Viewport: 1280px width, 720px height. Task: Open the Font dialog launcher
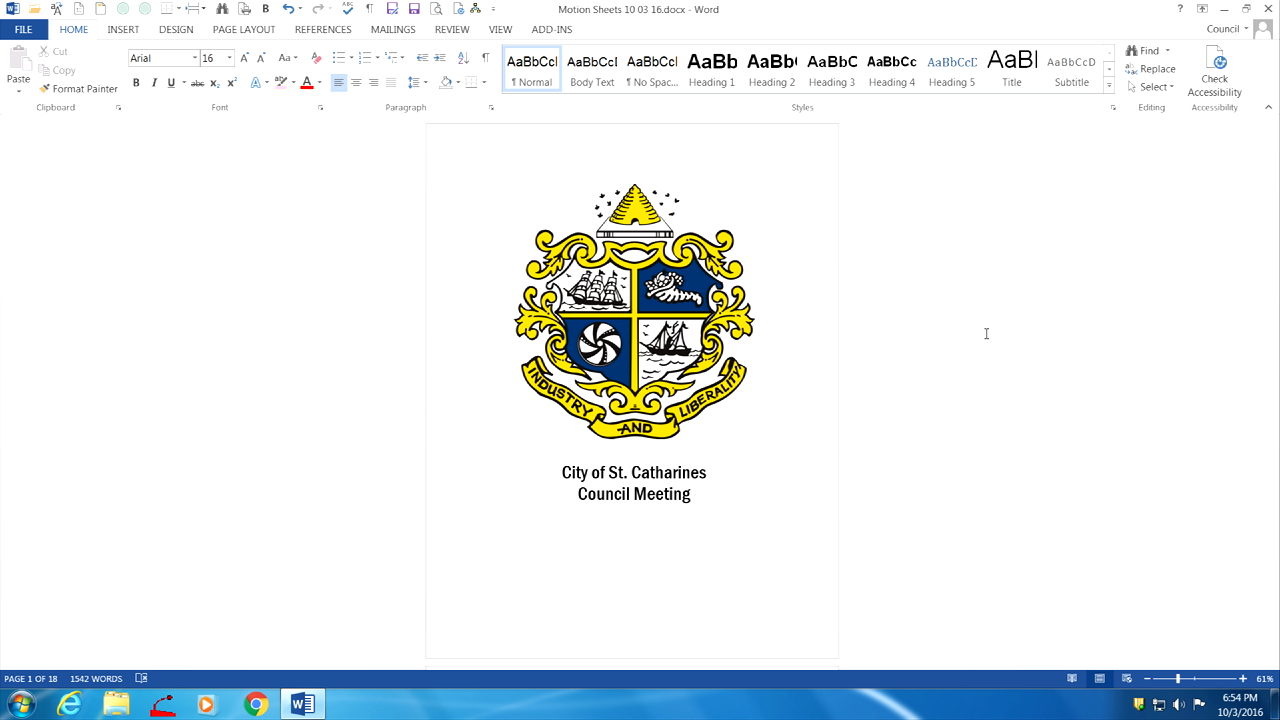pyautogui.click(x=321, y=107)
